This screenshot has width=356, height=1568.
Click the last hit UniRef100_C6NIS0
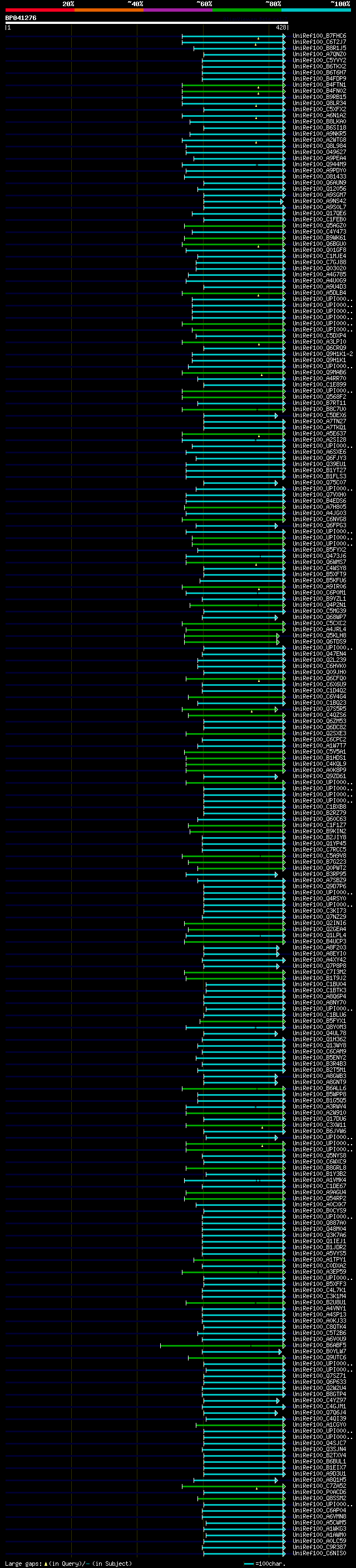click(319, 1554)
